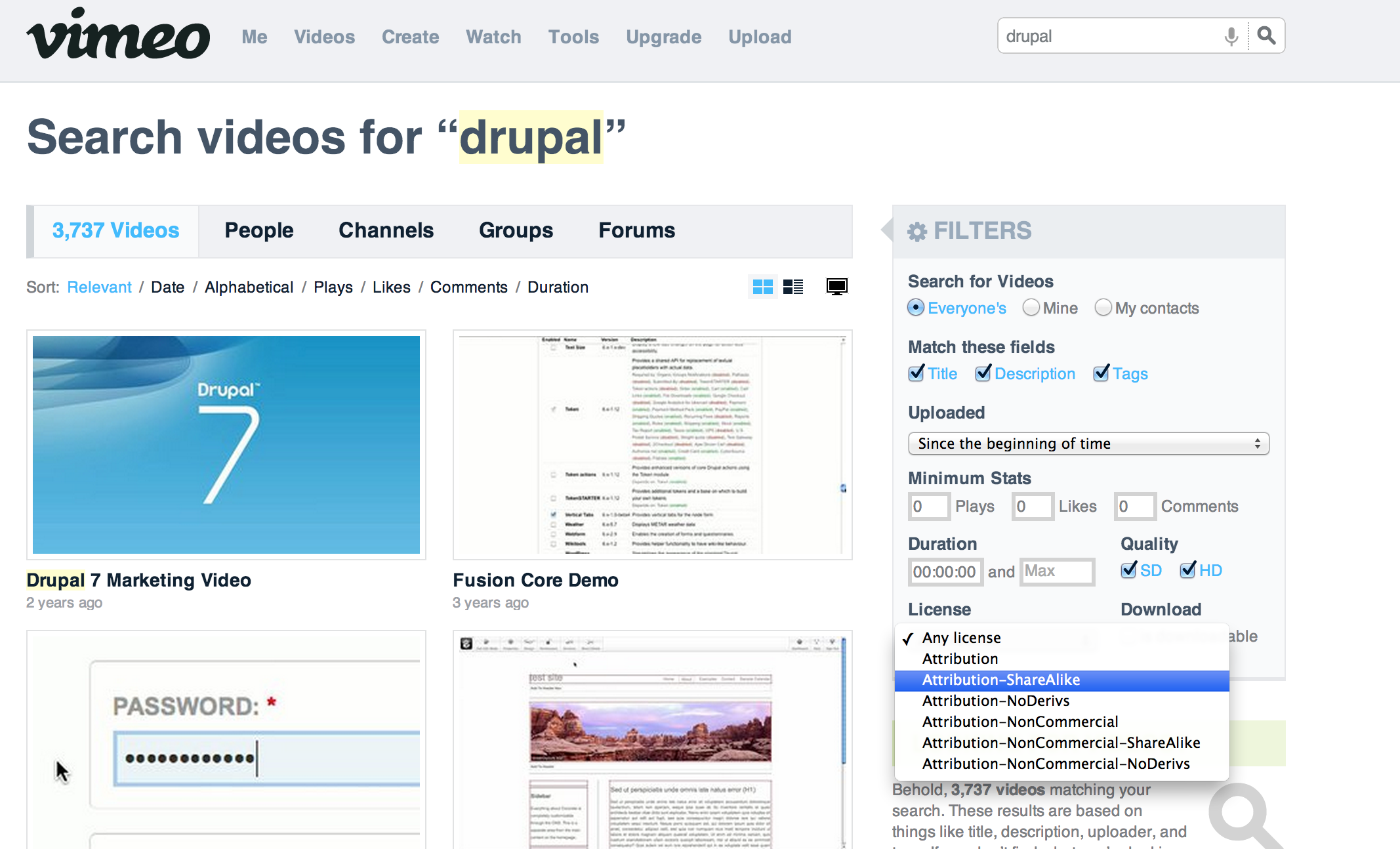
Task: Sort results by Relevant
Action: (x=99, y=287)
